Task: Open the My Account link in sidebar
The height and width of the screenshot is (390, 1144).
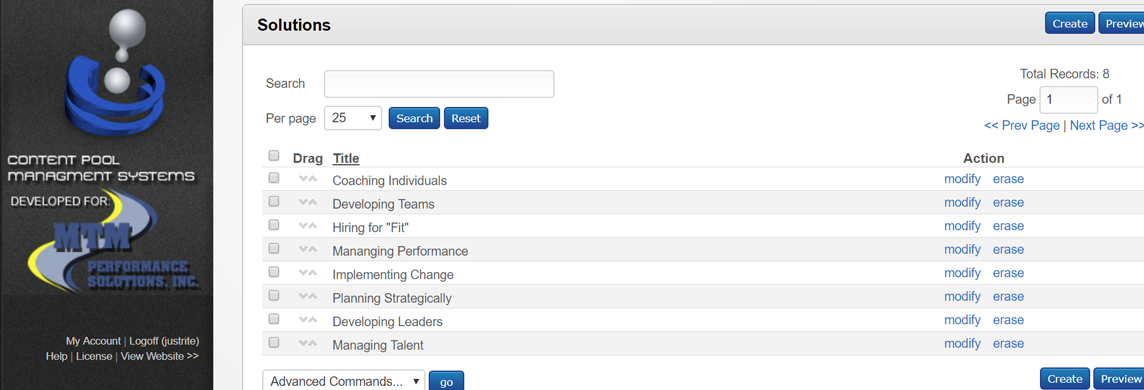Action: tap(93, 340)
